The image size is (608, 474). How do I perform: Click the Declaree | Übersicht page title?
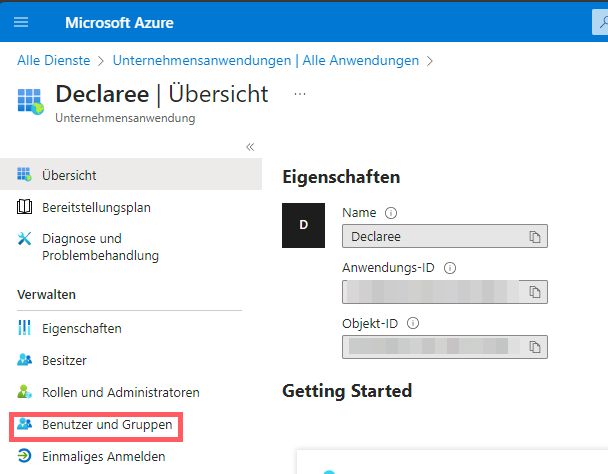162,94
